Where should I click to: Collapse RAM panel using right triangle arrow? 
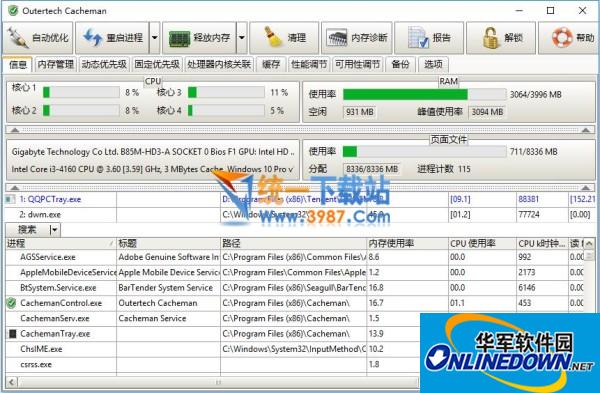point(585,130)
